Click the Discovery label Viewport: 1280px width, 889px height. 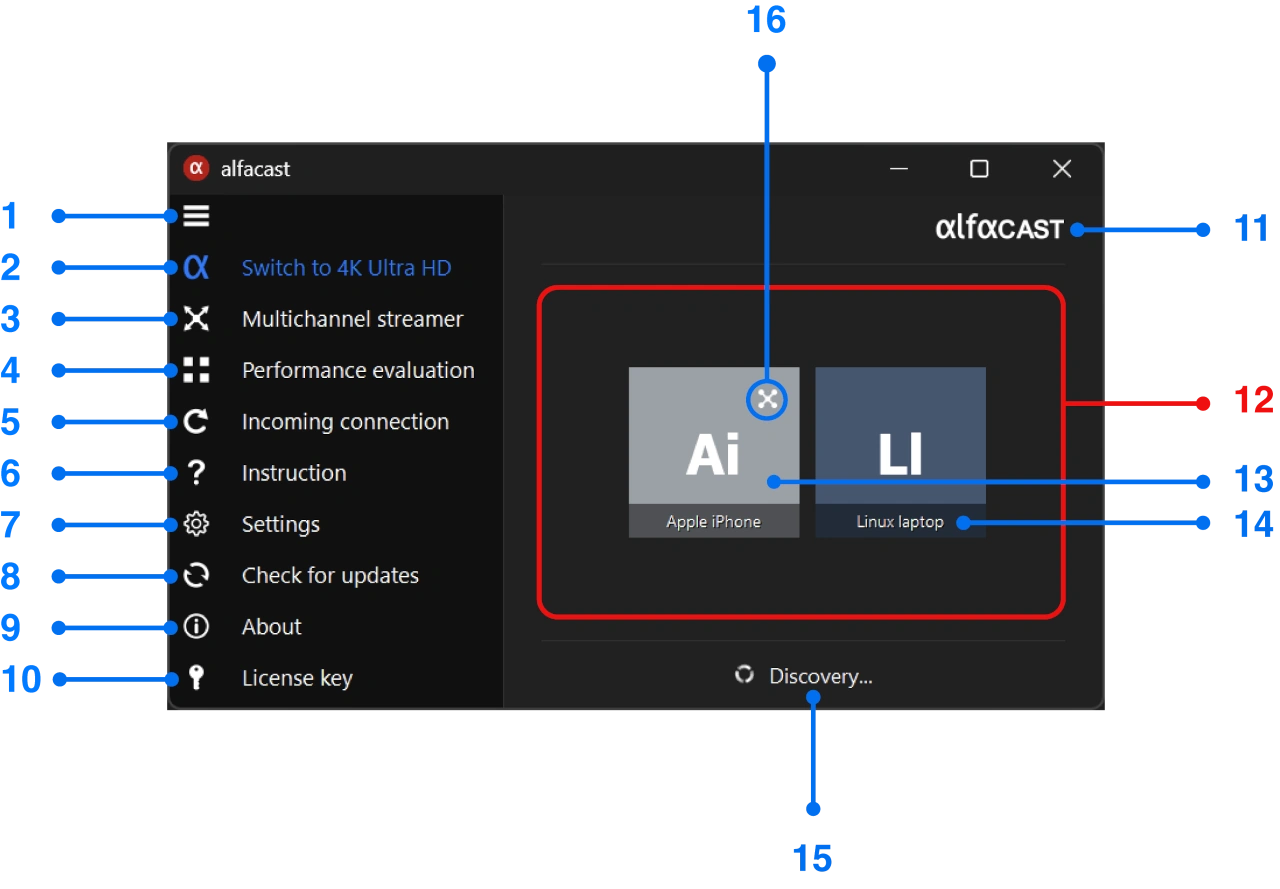(819, 675)
